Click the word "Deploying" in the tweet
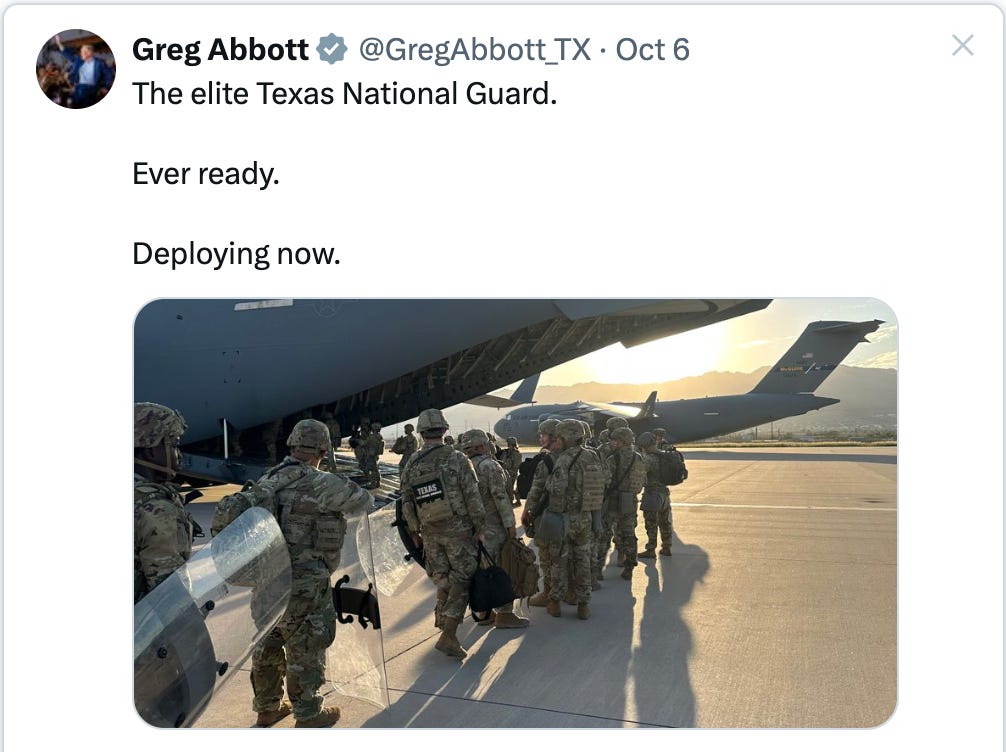The height and width of the screenshot is (752, 1006). click(x=201, y=254)
